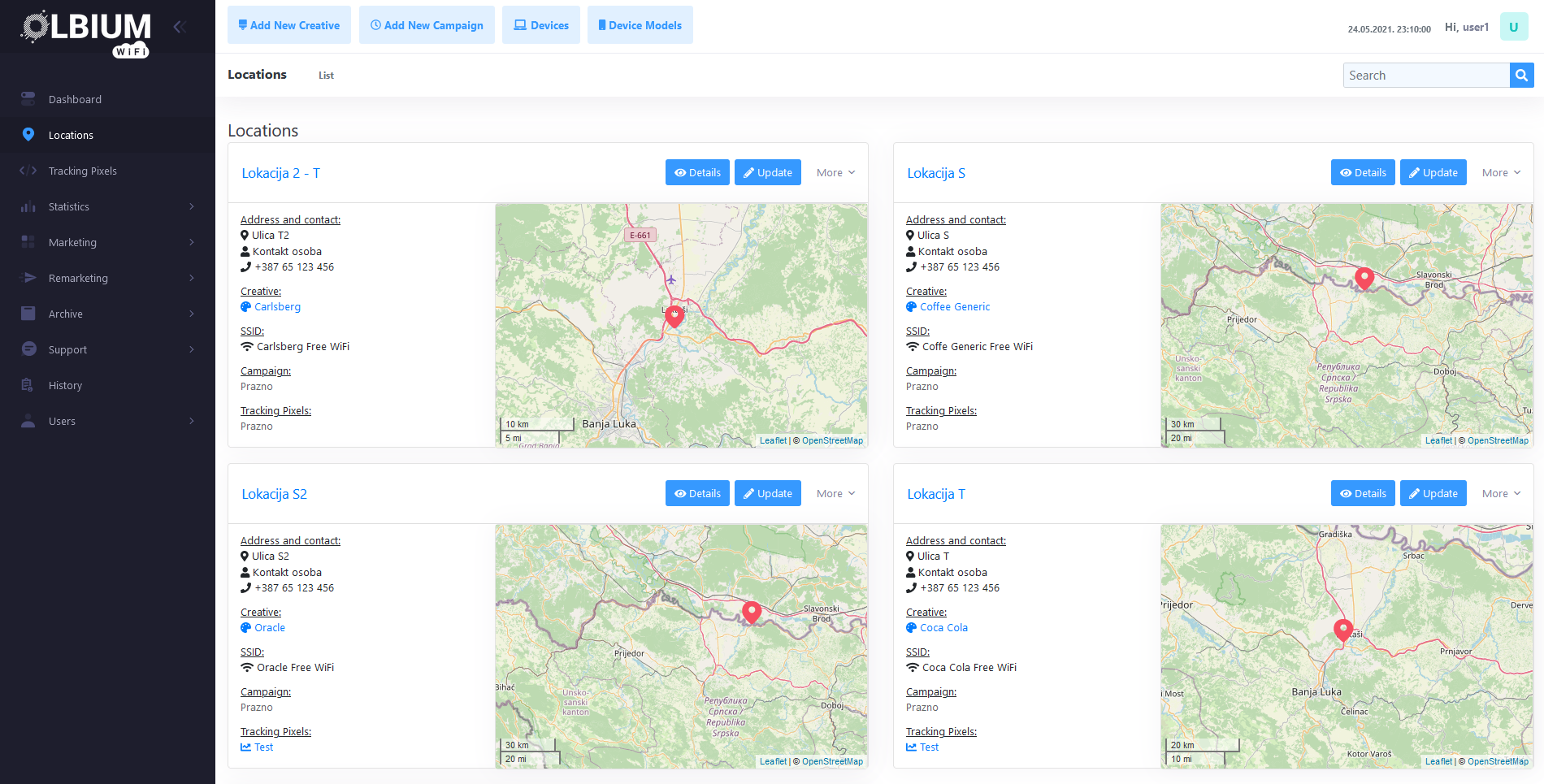Image resolution: width=1544 pixels, height=784 pixels.
Task: Click the Dashboard icon in sidebar
Action: [28, 99]
